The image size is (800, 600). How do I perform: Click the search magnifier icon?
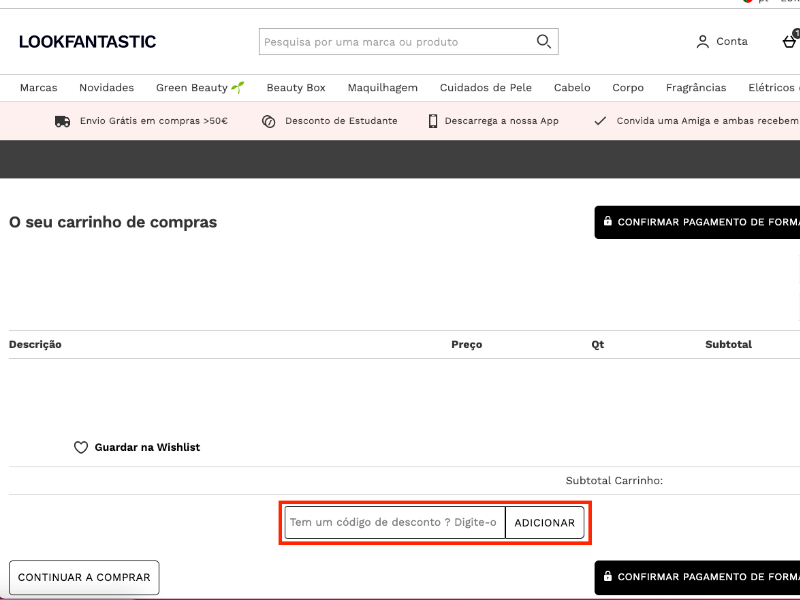click(544, 41)
